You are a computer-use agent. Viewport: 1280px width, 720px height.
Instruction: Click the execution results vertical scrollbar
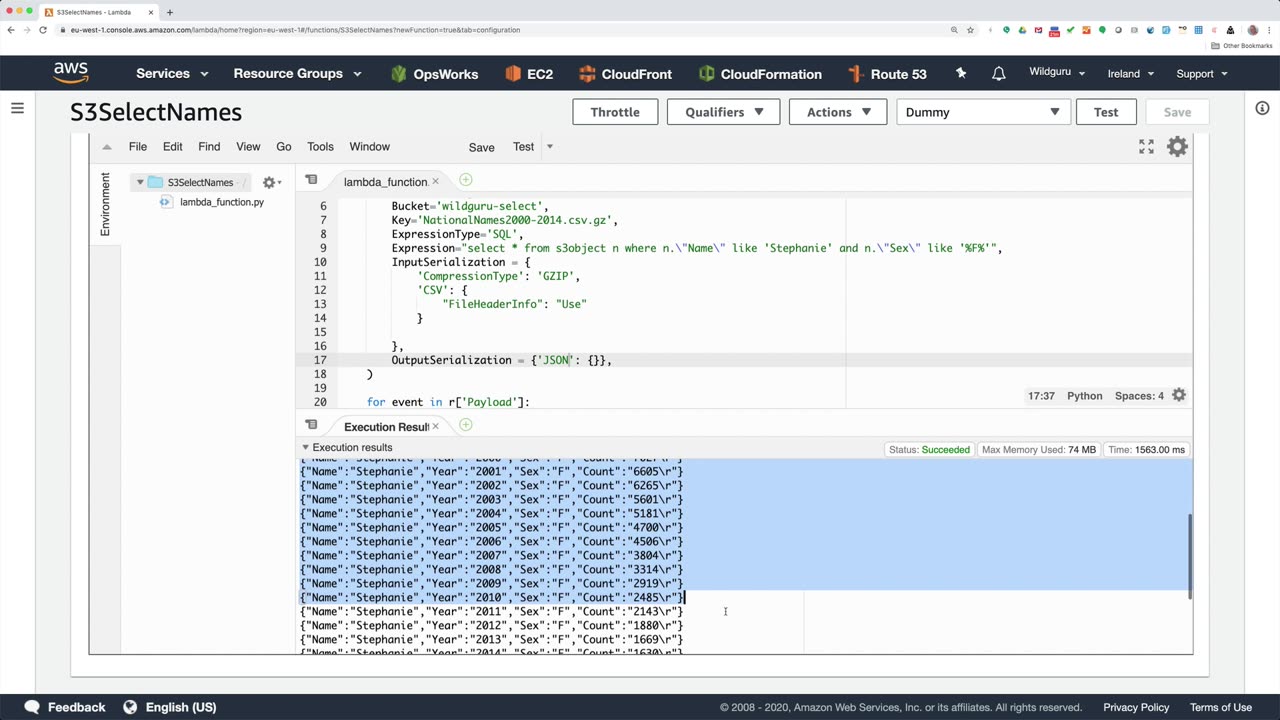[x=1189, y=556]
